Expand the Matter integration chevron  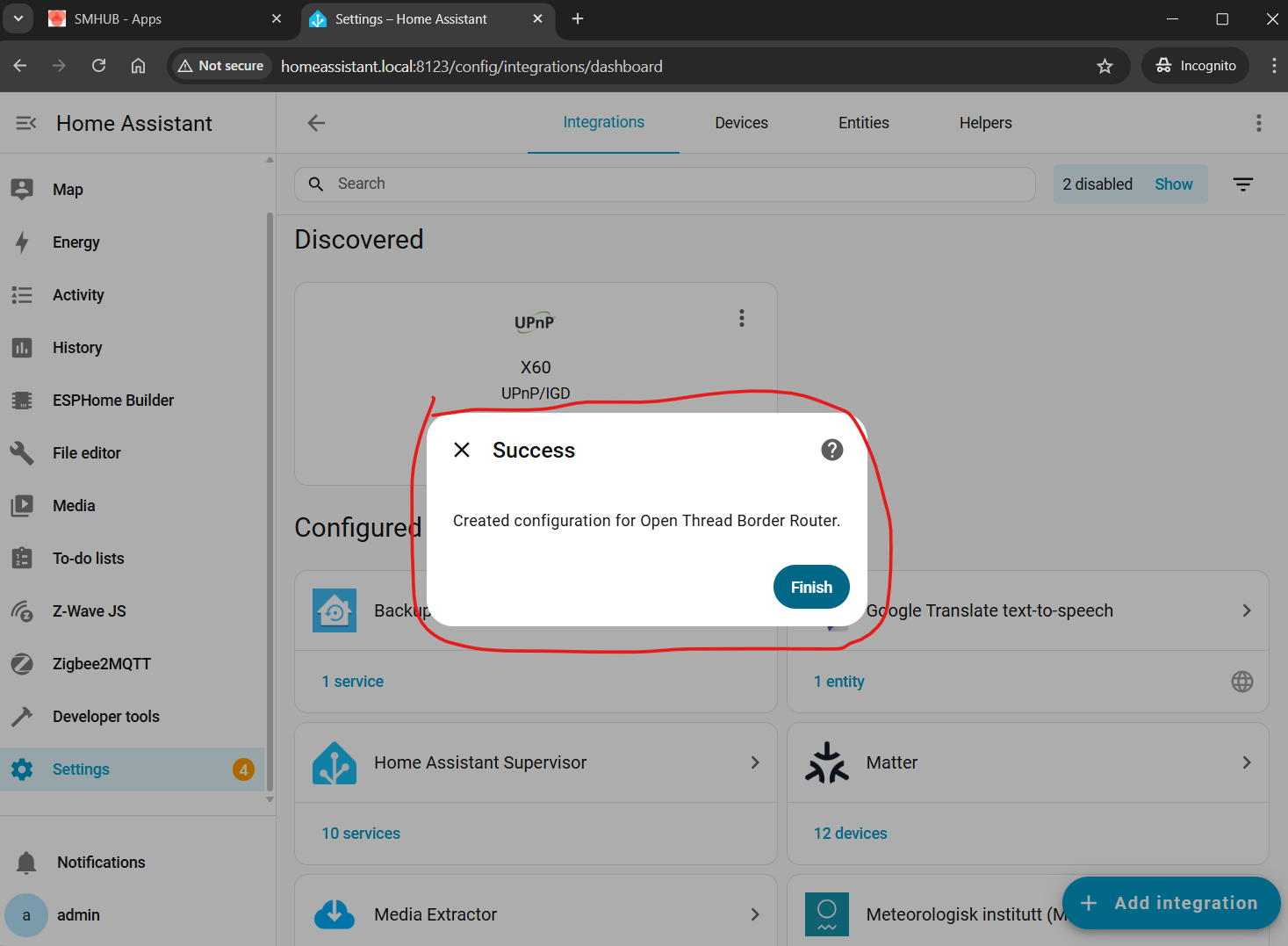1246,762
